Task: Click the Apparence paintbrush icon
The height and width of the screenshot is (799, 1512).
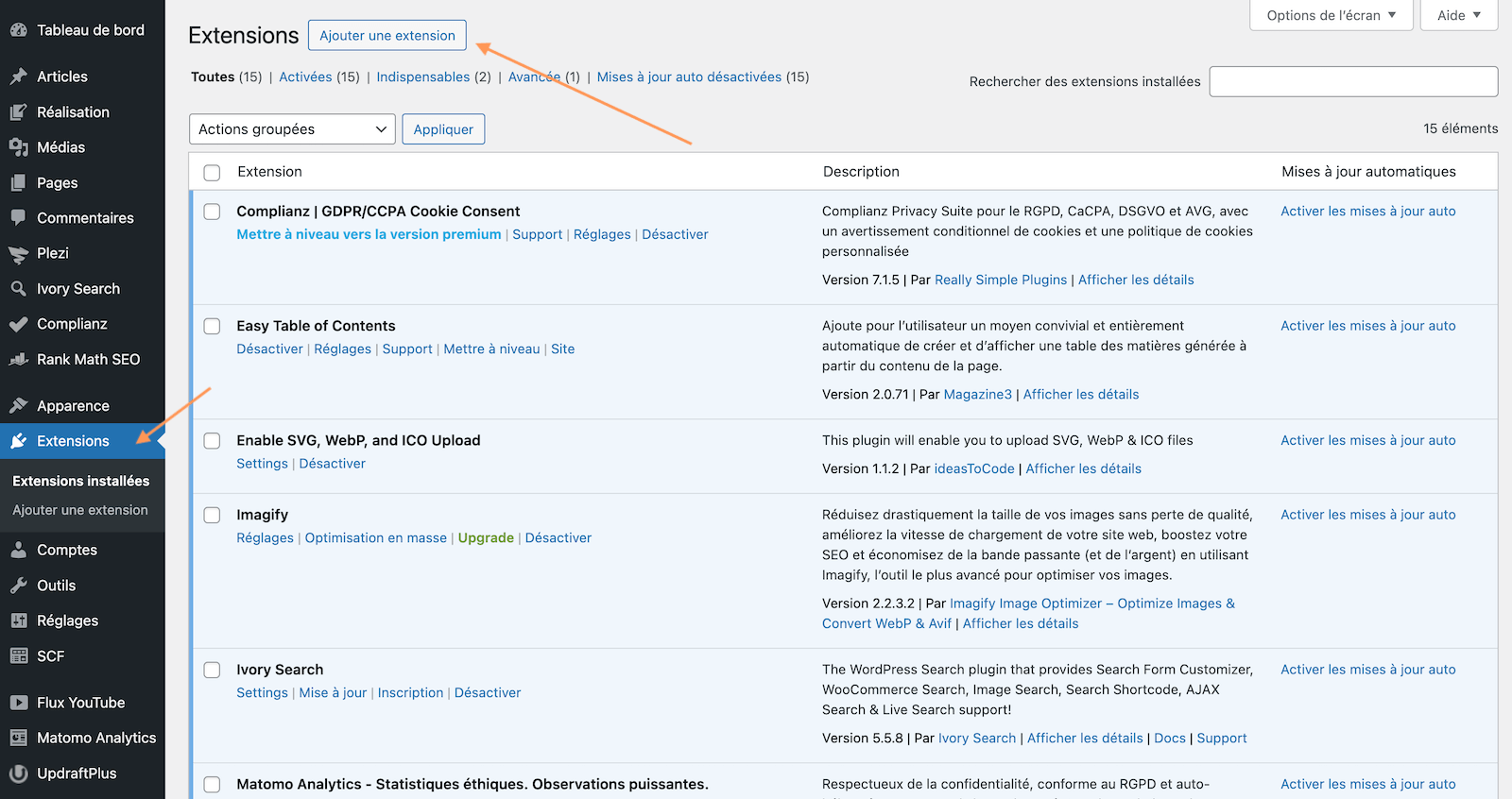Action: pos(19,406)
